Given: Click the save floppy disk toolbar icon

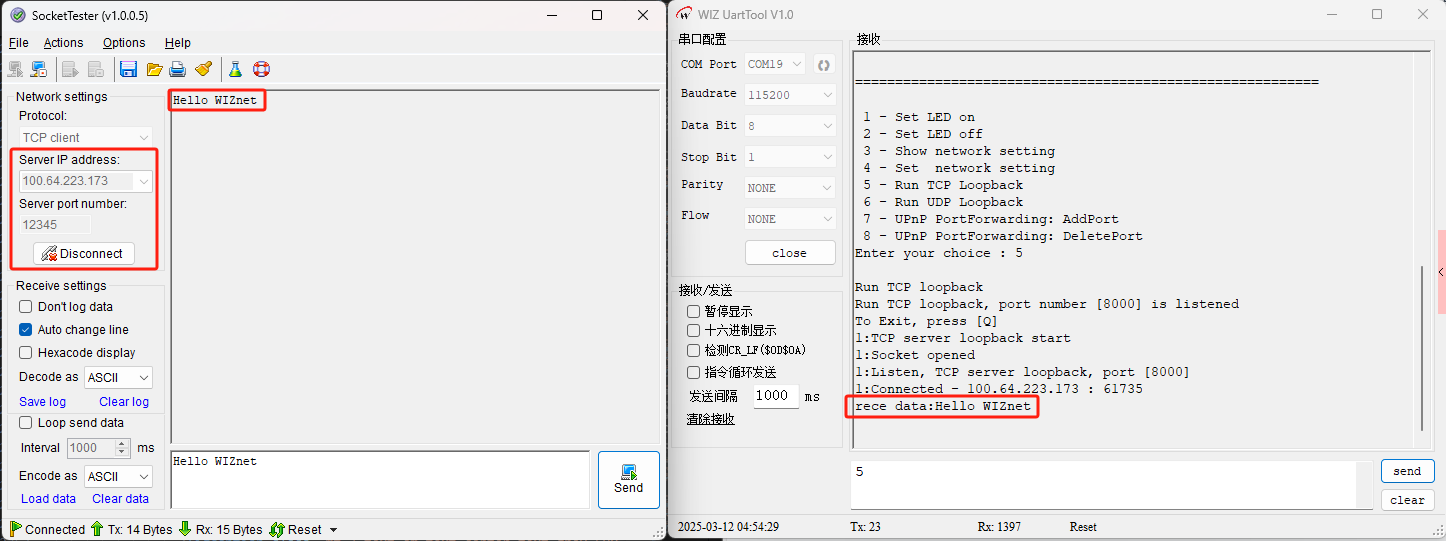Looking at the screenshot, I should (128, 69).
